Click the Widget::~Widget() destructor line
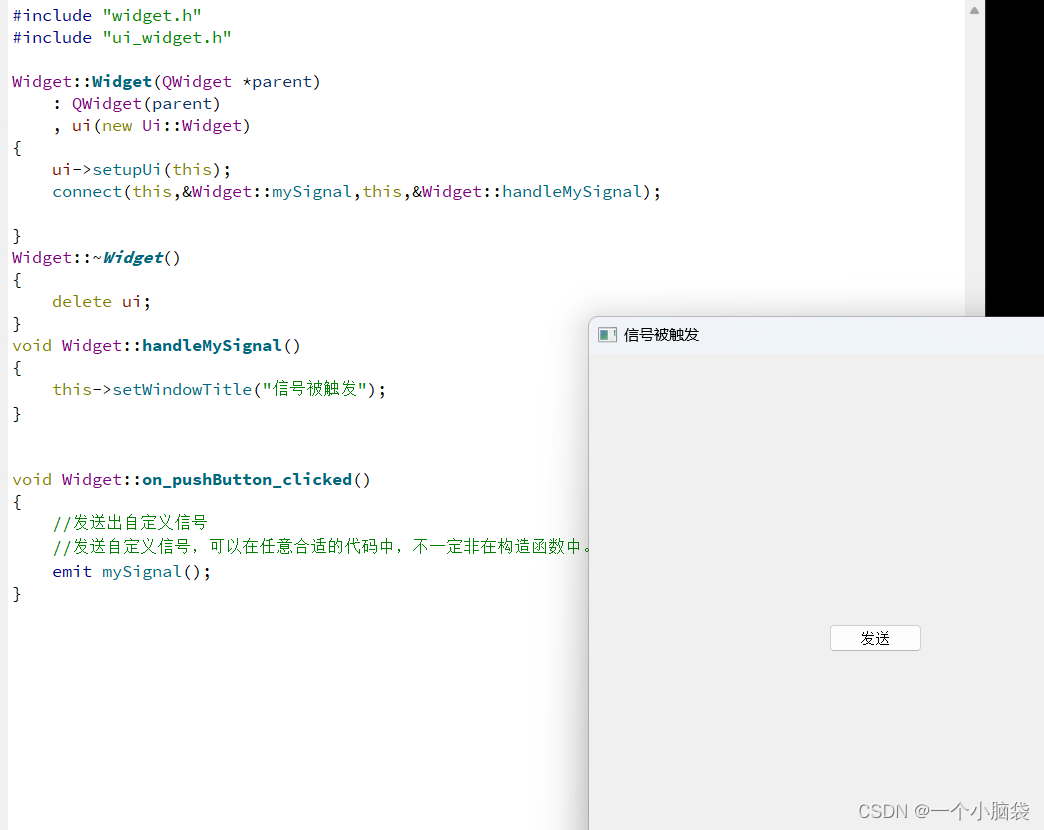Viewport: 1044px width, 830px height. (x=97, y=258)
